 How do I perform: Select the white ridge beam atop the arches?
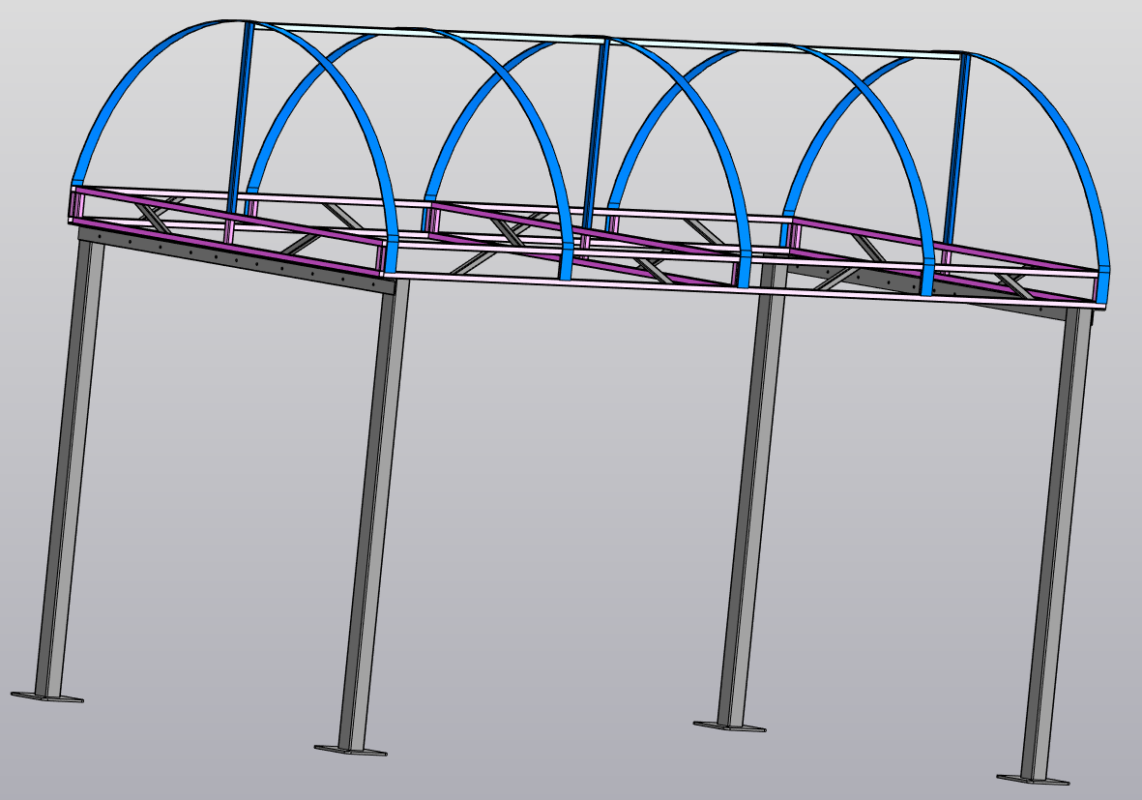tap(605, 41)
